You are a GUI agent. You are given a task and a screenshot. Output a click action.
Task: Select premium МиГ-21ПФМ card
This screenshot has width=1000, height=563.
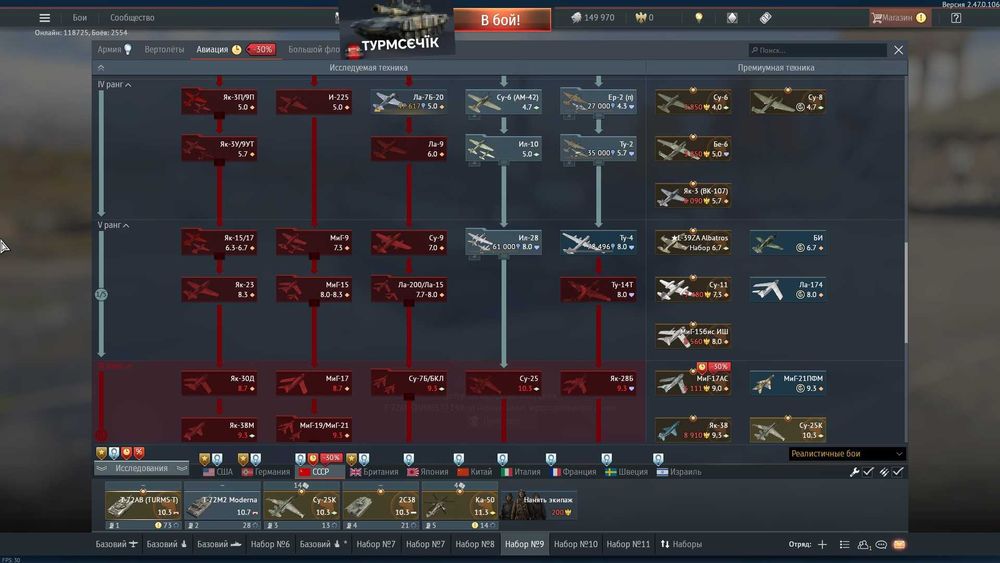(x=788, y=383)
